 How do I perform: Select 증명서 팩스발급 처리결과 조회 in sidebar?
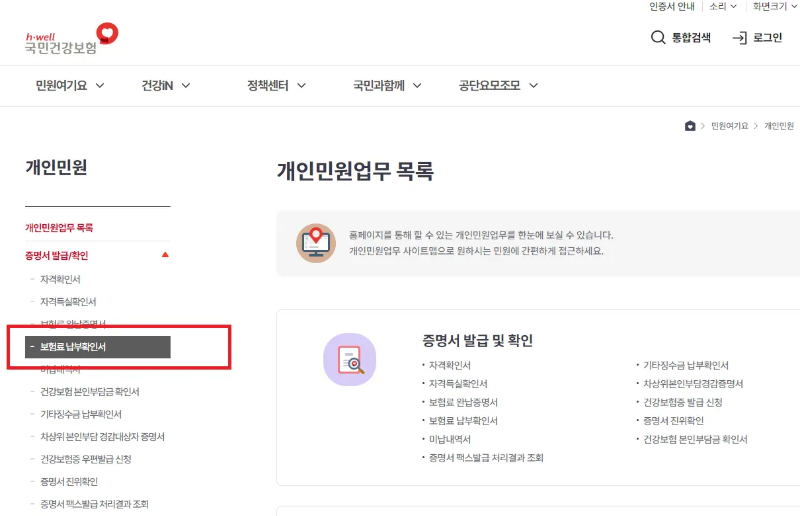tap(94, 504)
